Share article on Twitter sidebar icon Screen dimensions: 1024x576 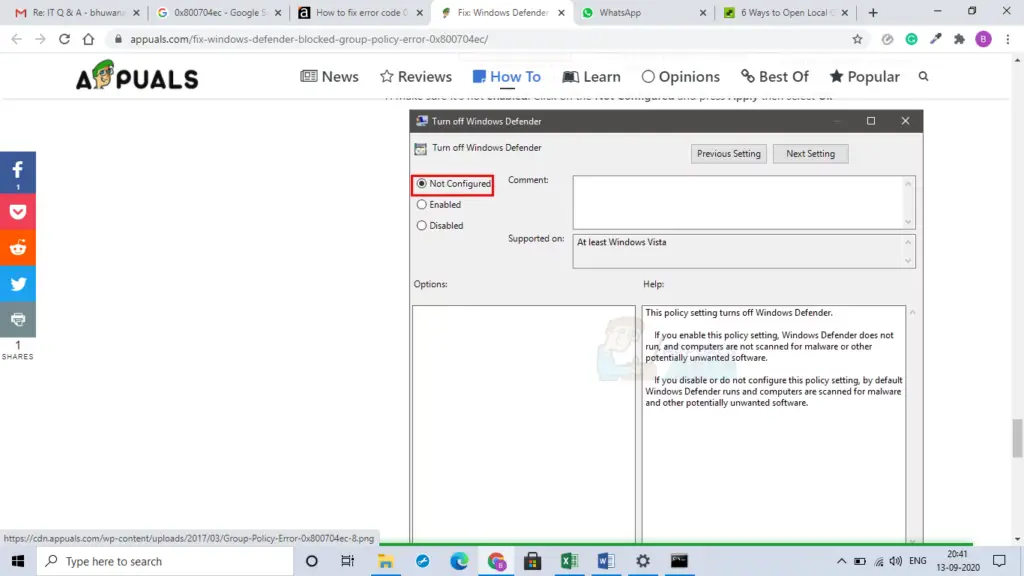pyautogui.click(x=18, y=283)
